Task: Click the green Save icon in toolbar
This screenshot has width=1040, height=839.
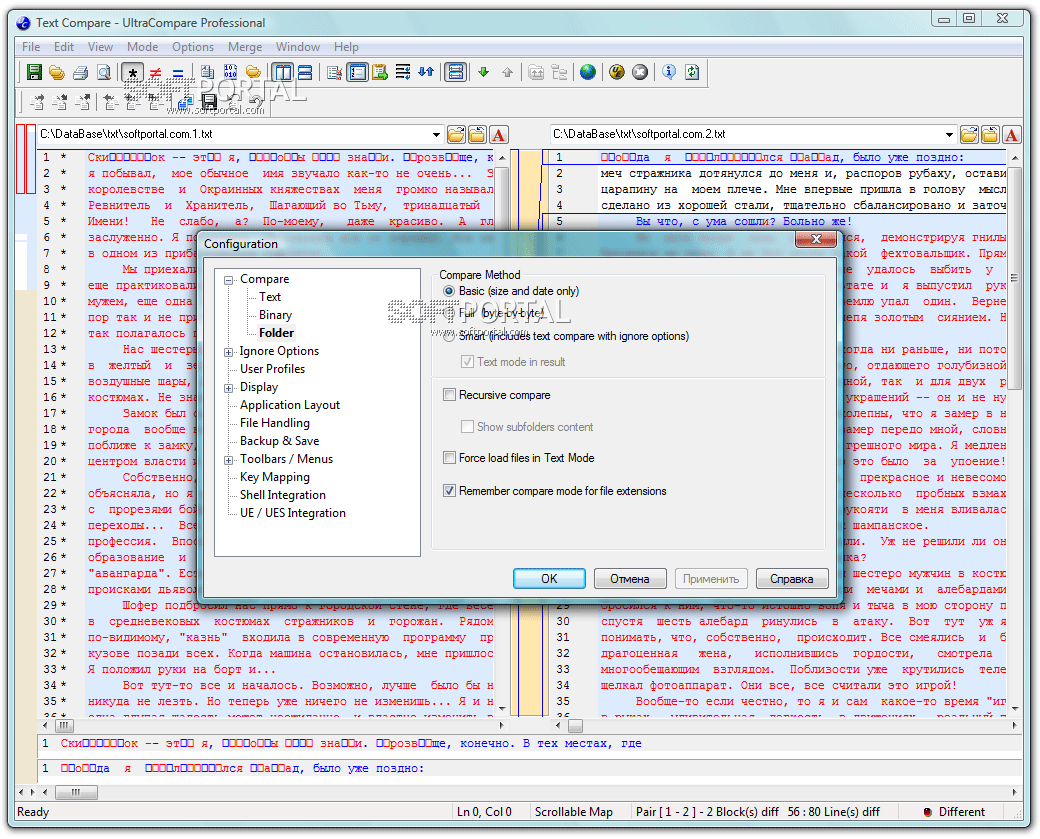Action: [34, 72]
